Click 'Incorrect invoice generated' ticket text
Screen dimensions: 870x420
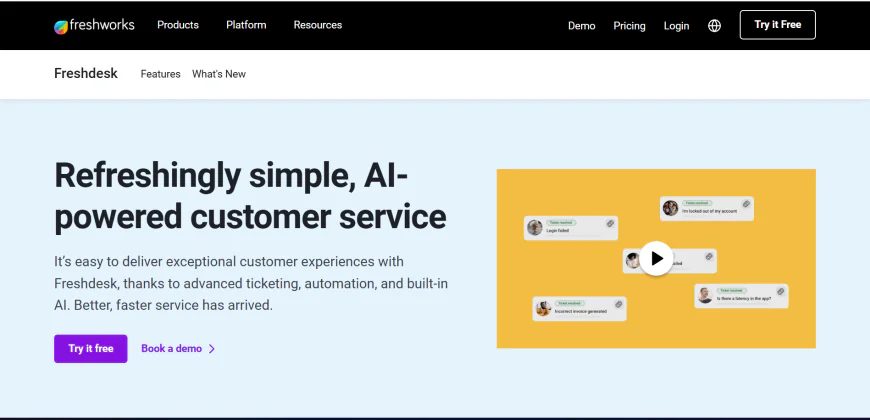[x=581, y=311]
